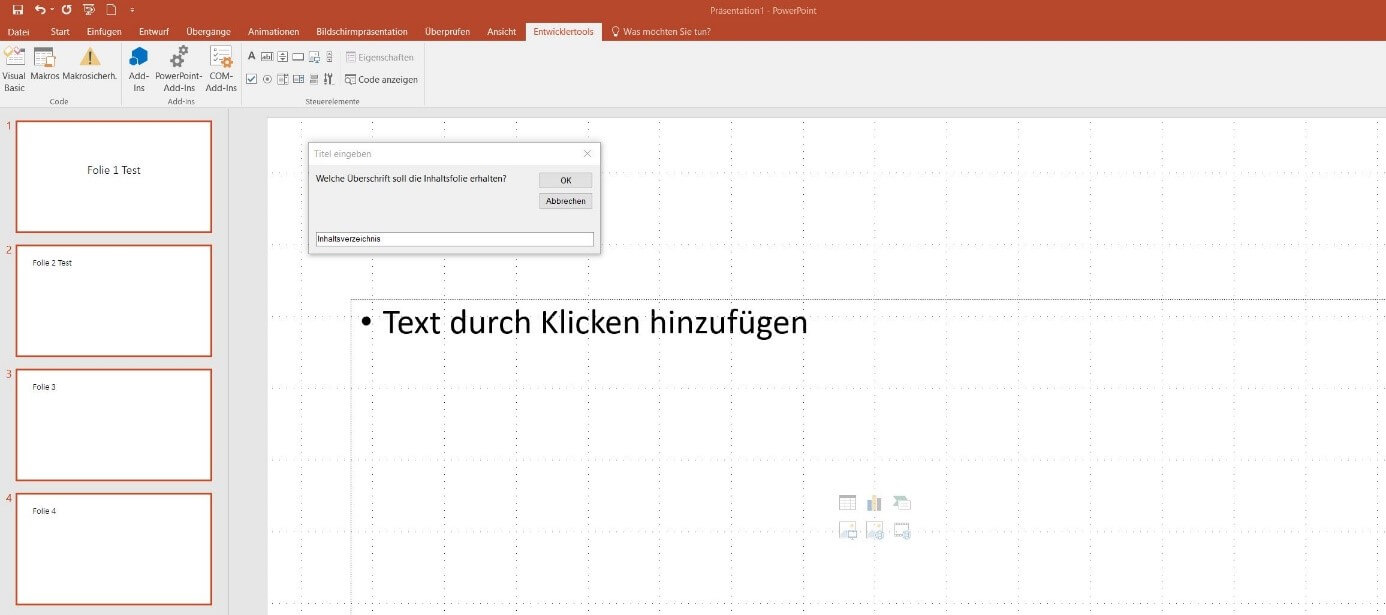This screenshot has width=1386, height=615.
Task: Open PowerPoint-Add-Ins manager
Action: (179, 69)
